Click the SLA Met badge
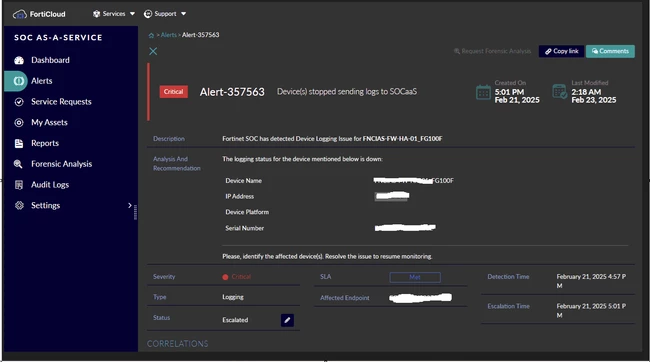650x362 pixels. point(415,277)
